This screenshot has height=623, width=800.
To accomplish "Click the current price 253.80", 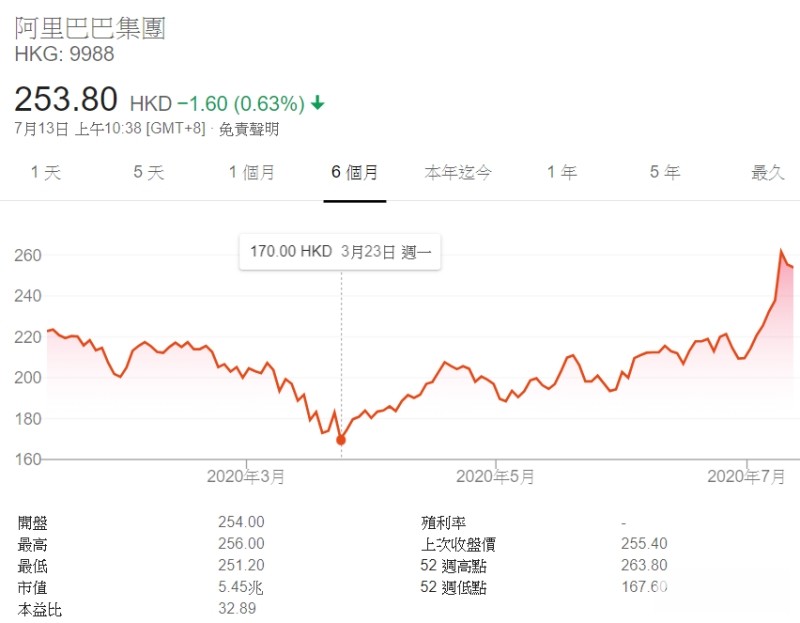I will tap(66, 99).
